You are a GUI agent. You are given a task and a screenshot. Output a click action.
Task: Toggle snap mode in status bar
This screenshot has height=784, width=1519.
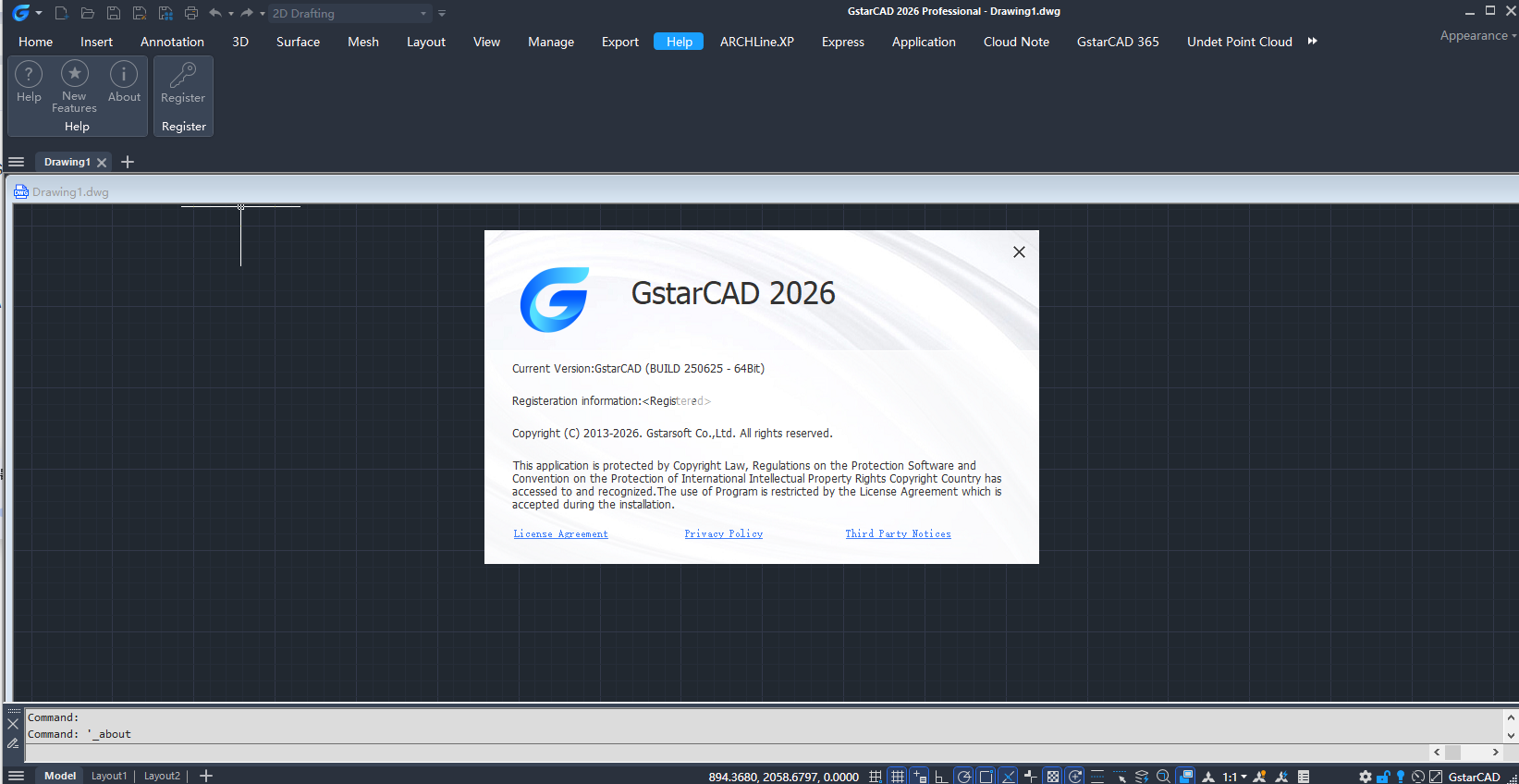pyautogui.click(x=875, y=777)
